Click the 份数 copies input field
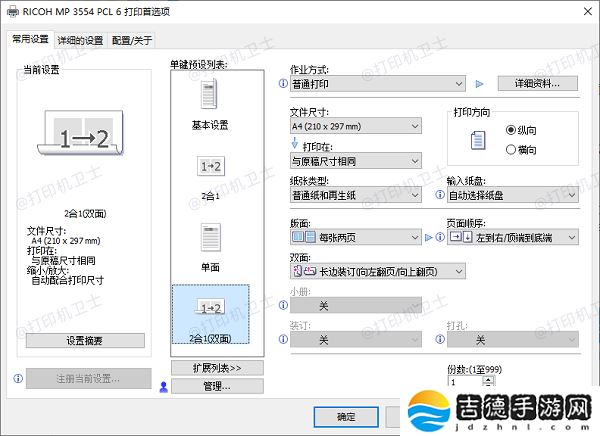 465,382
